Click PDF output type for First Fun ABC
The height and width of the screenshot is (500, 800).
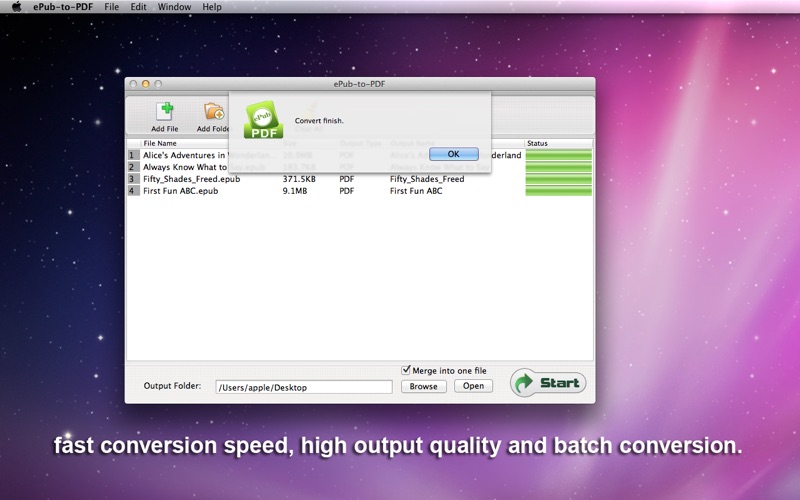(x=346, y=191)
